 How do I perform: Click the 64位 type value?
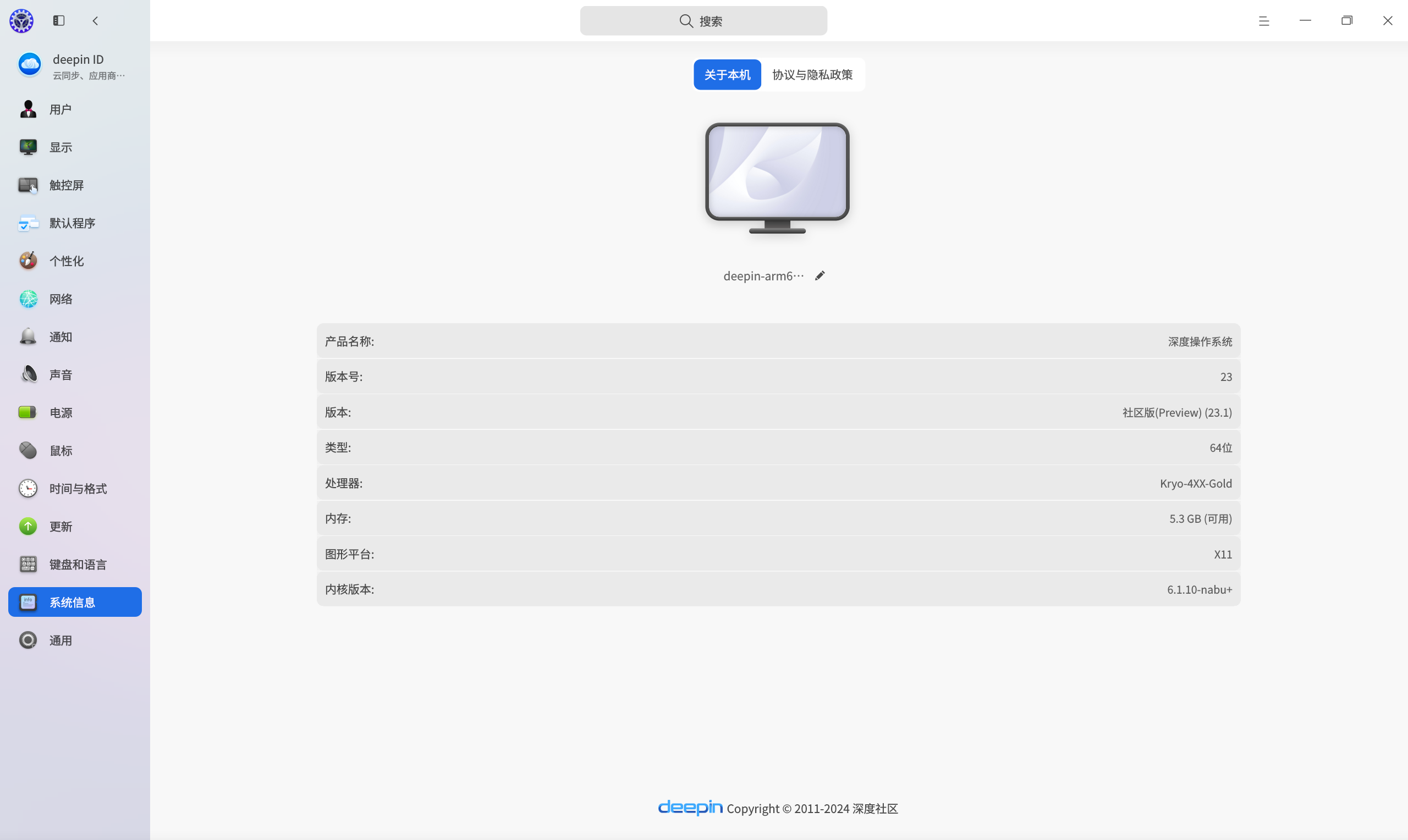point(1220,447)
